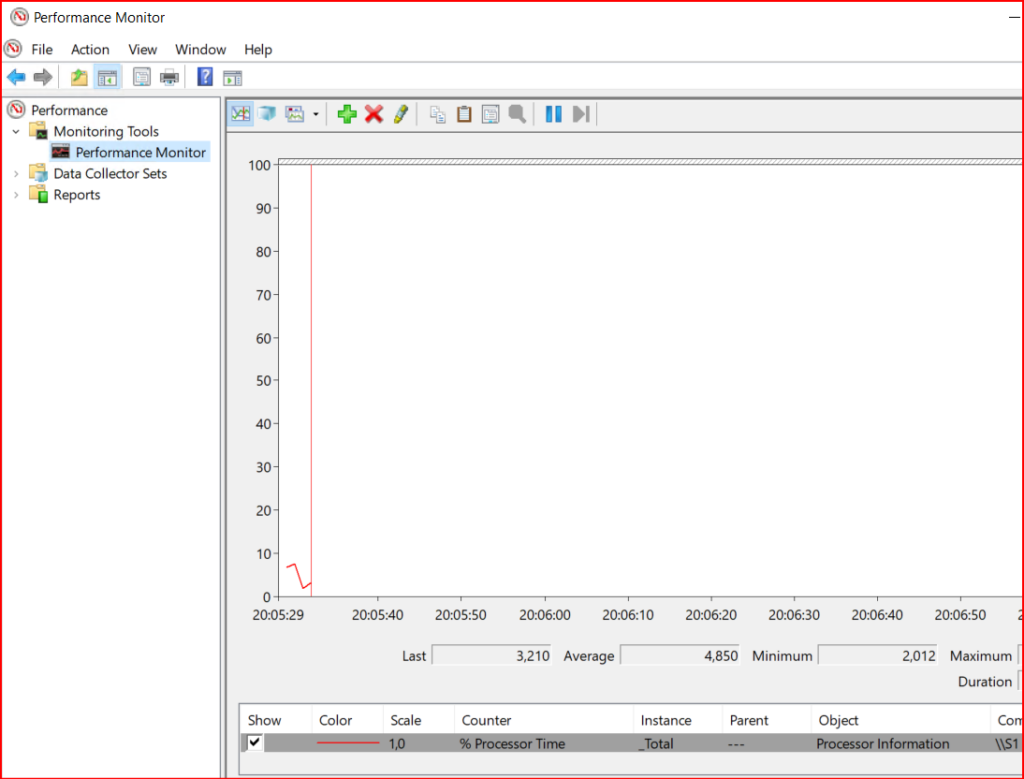
Task: Collapse the Monitoring Tools node
Action: tap(16, 132)
